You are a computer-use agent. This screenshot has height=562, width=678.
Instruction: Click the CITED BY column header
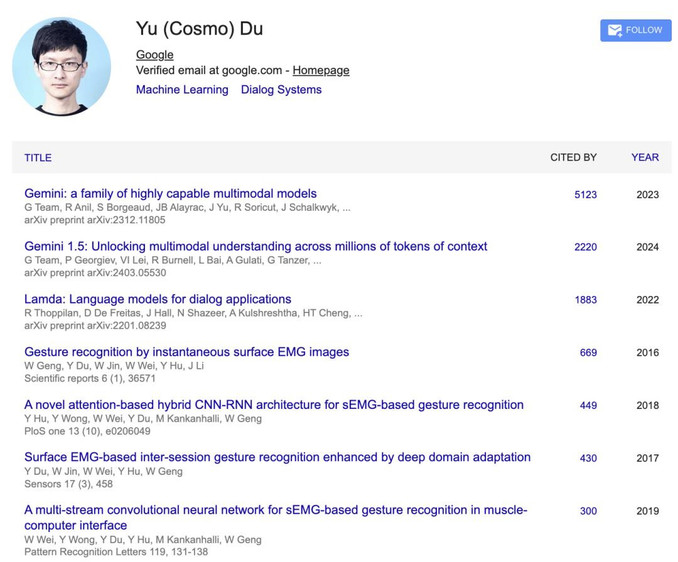573,157
